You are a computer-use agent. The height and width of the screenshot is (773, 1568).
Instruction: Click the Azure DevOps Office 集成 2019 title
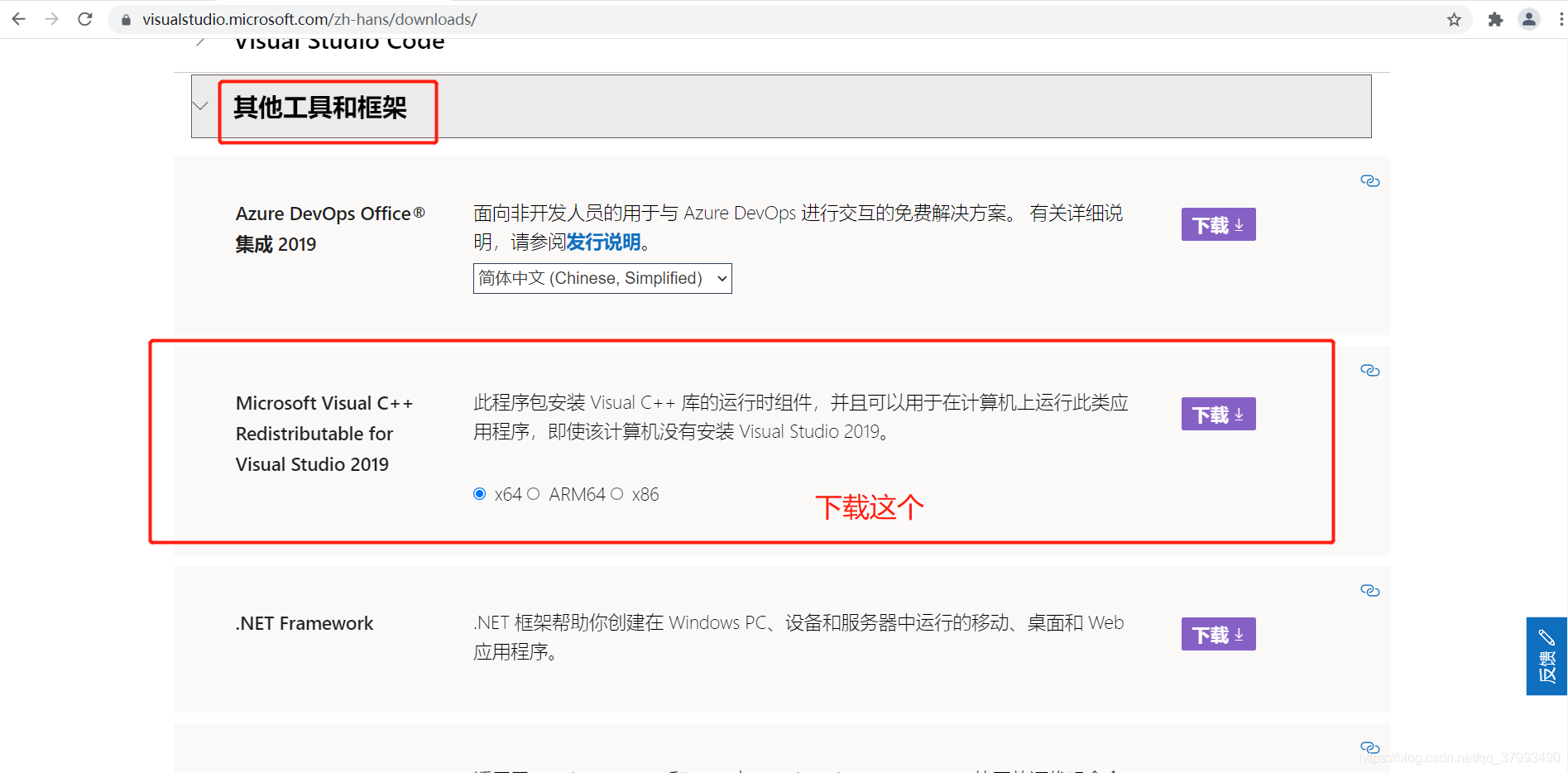330,228
